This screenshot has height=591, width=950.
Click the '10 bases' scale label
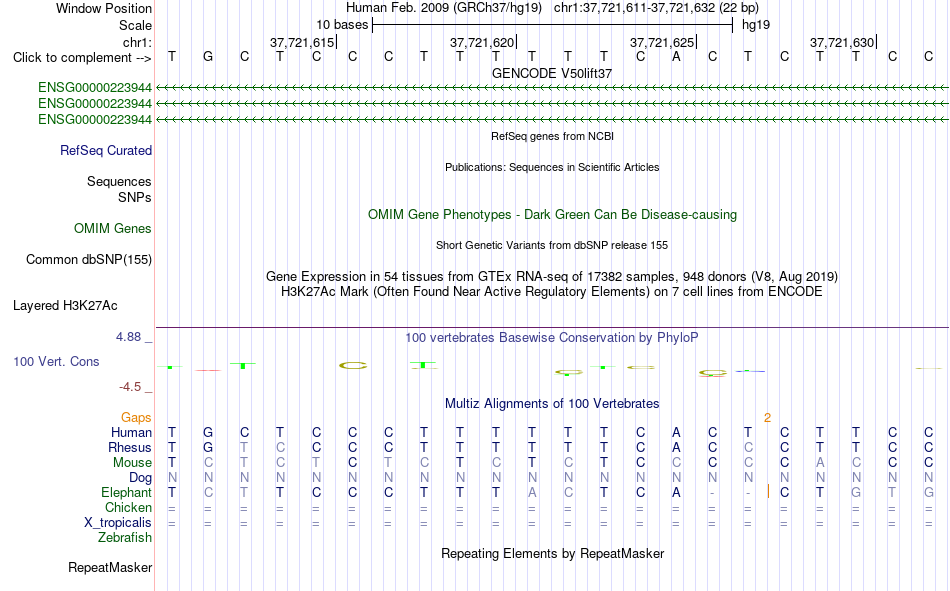click(342, 25)
